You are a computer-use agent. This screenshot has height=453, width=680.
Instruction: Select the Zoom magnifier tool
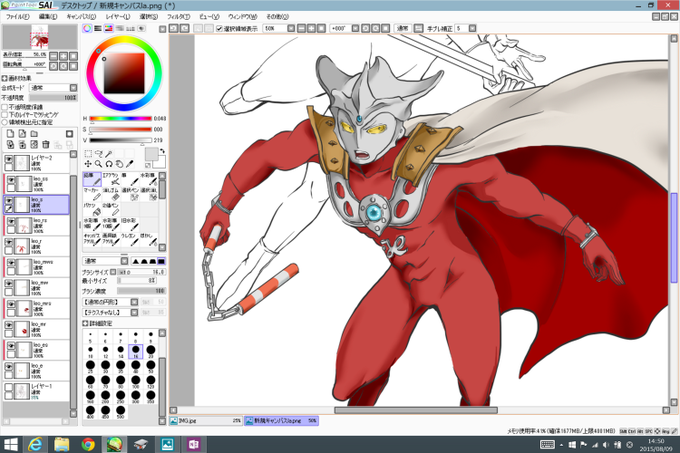pos(98,164)
